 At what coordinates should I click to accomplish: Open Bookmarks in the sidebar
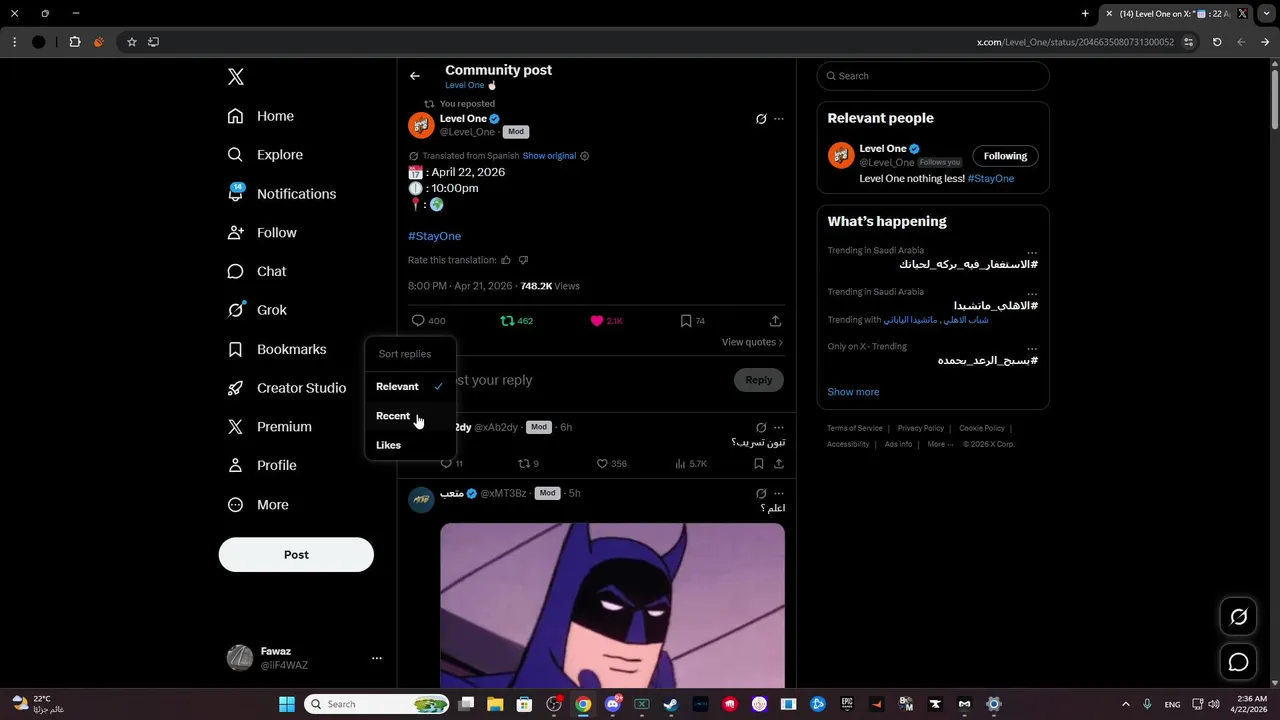click(277, 349)
